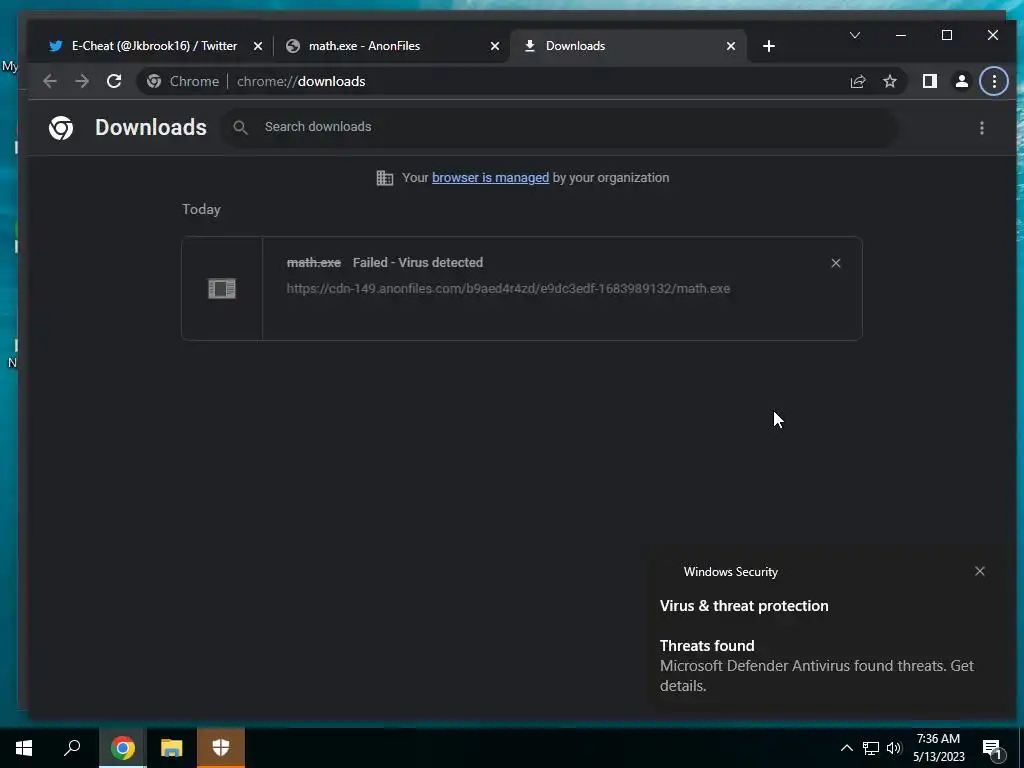Viewport: 1024px width, 768px height.
Task: Click the struck-through math.exe file name
Action: (x=313, y=263)
